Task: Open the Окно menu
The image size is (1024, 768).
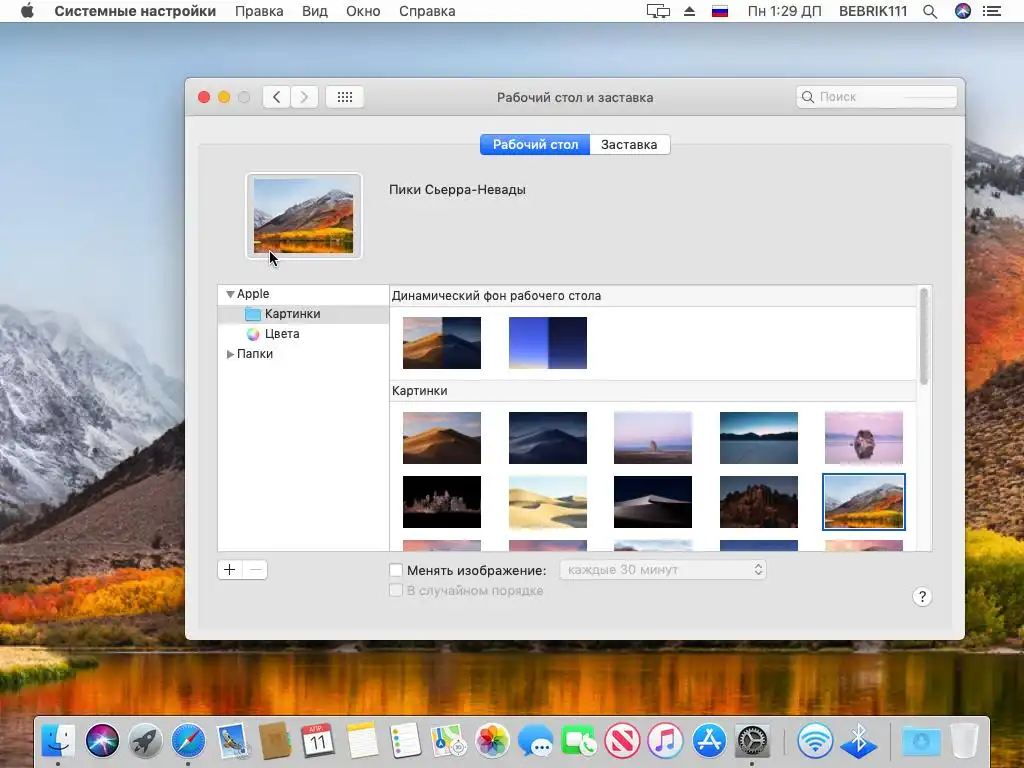Action: point(363,11)
